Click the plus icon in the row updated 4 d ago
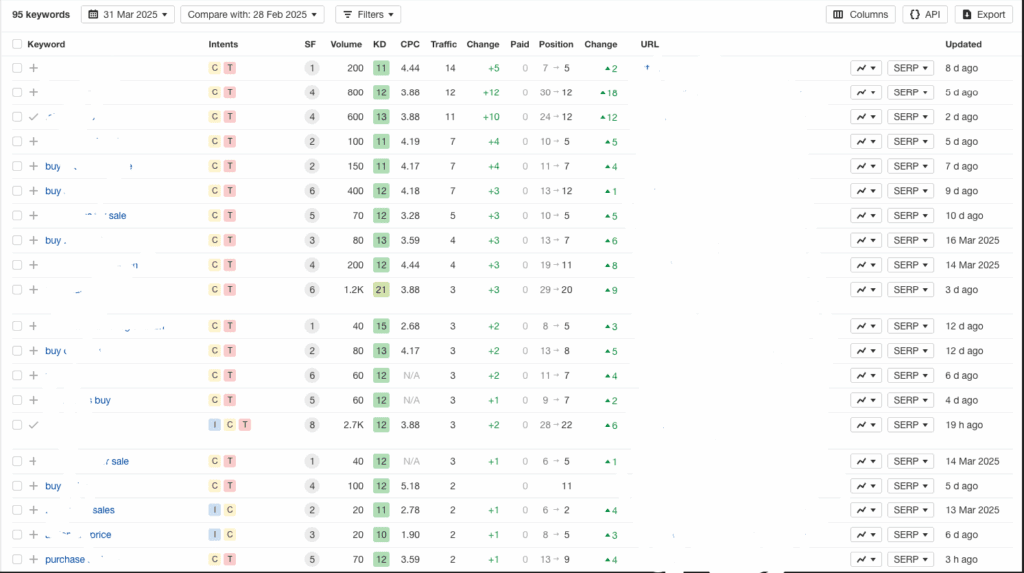 click(x=33, y=400)
